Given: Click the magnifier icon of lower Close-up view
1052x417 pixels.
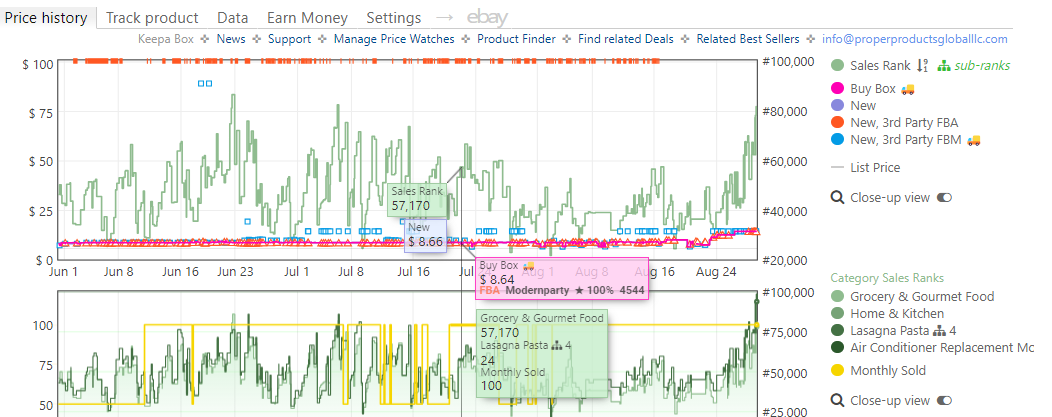Looking at the screenshot, I should click(837, 400).
